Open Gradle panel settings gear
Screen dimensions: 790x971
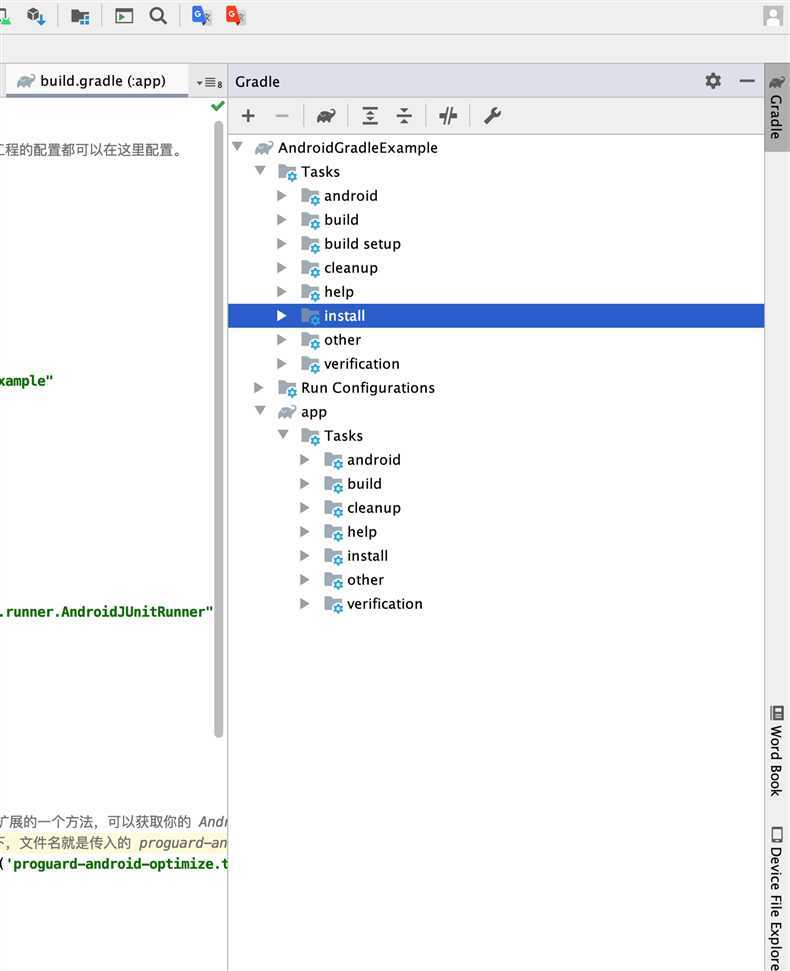pos(713,81)
